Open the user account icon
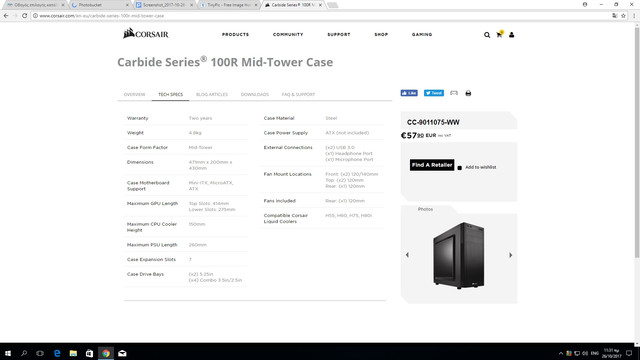This screenshot has width=640, height=360. (511, 35)
